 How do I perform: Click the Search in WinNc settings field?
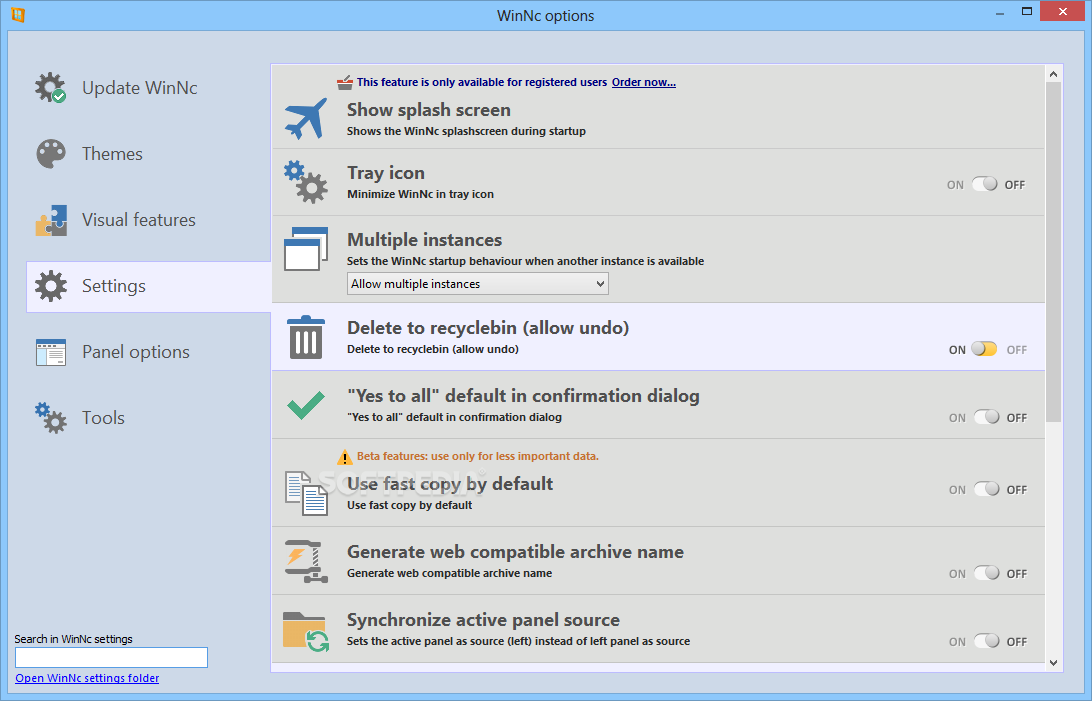111,657
